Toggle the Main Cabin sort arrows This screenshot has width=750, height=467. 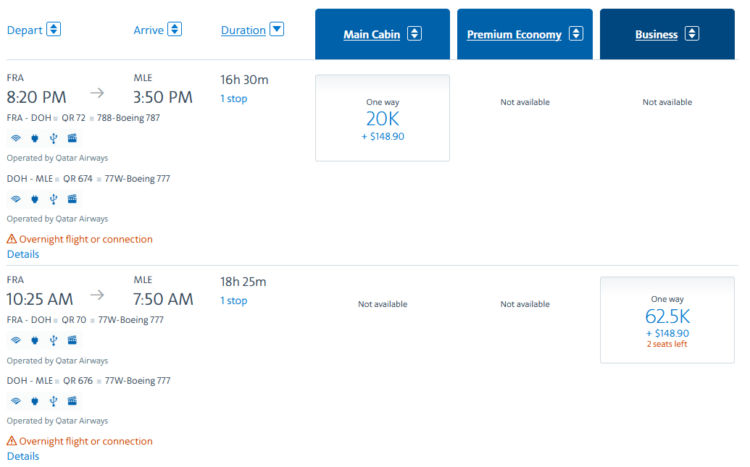pyautogui.click(x=414, y=34)
